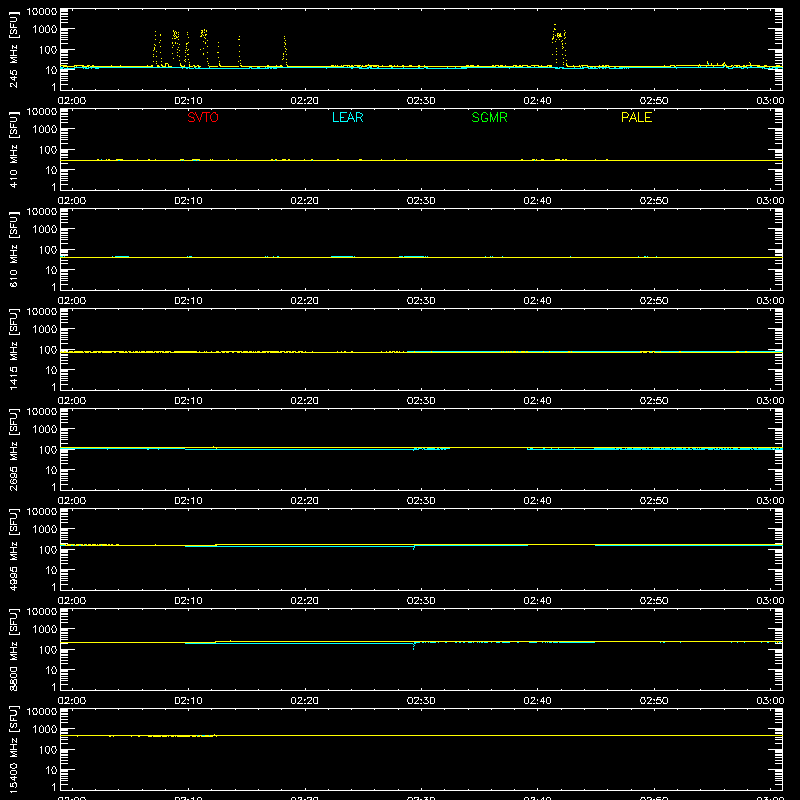The width and height of the screenshot is (800, 800).
Task: Click the cyan dip near 02:30 on the 8800 MHz trace
Action: click(413, 646)
